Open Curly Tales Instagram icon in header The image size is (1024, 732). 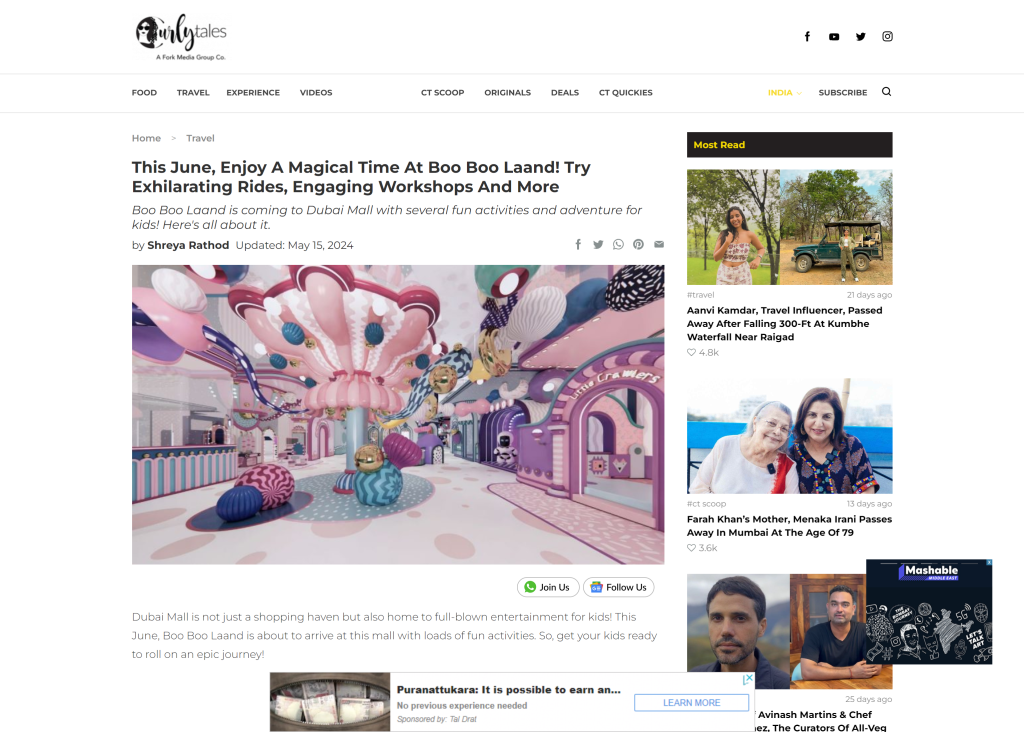[x=888, y=37]
